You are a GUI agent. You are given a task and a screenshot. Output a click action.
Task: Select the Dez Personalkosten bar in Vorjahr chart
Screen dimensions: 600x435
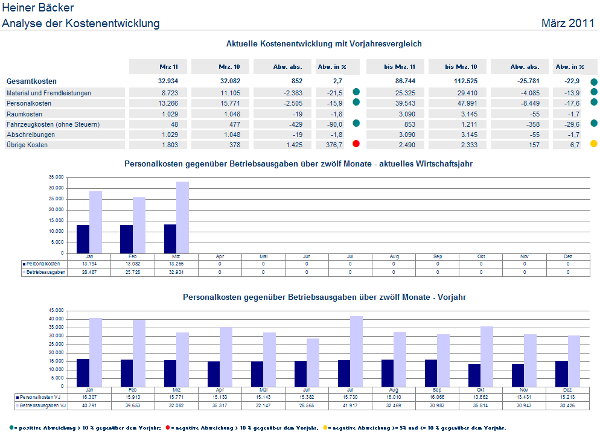click(561, 374)
